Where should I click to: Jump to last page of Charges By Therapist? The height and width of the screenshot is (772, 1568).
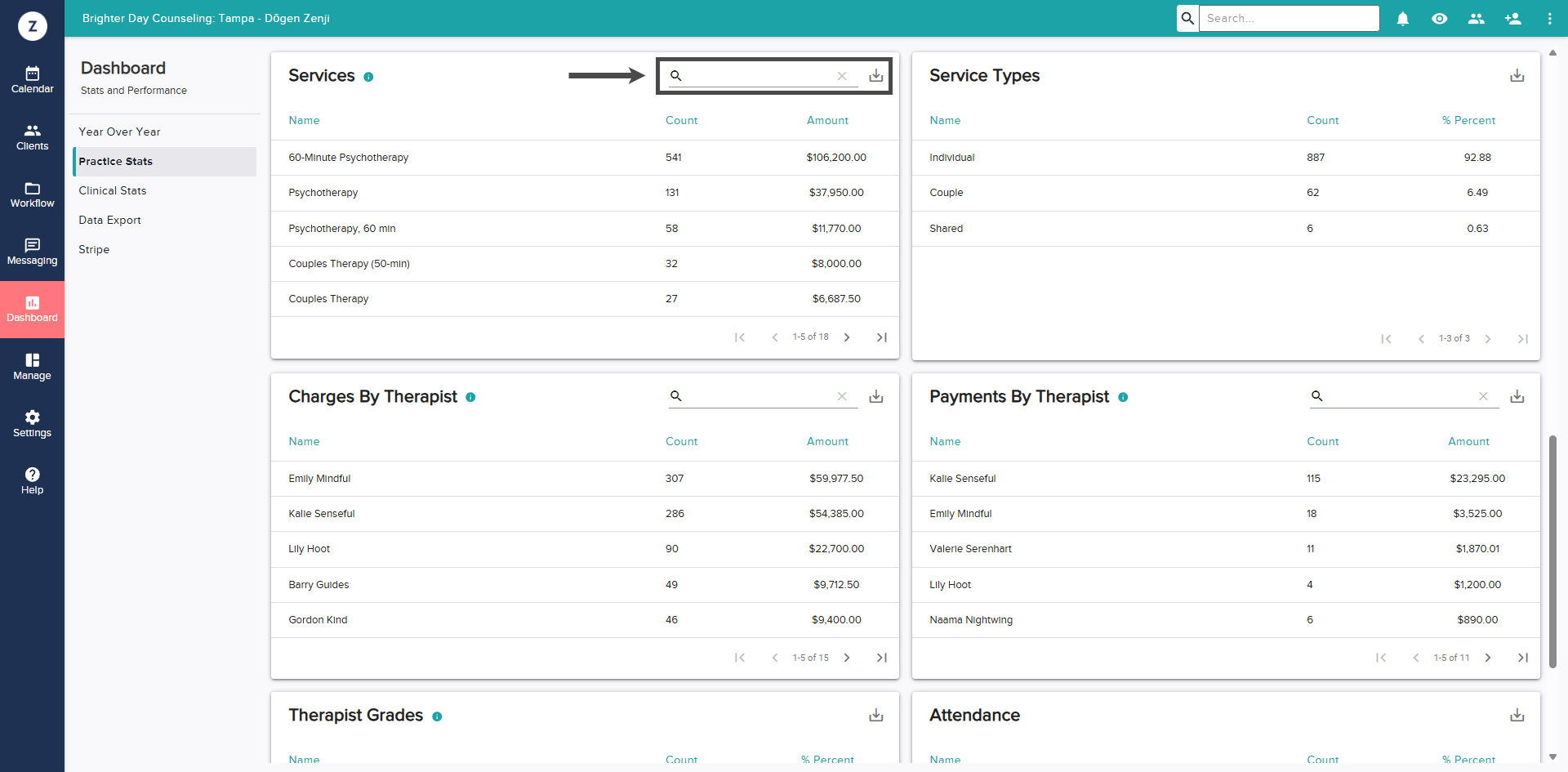pos(881,658)
